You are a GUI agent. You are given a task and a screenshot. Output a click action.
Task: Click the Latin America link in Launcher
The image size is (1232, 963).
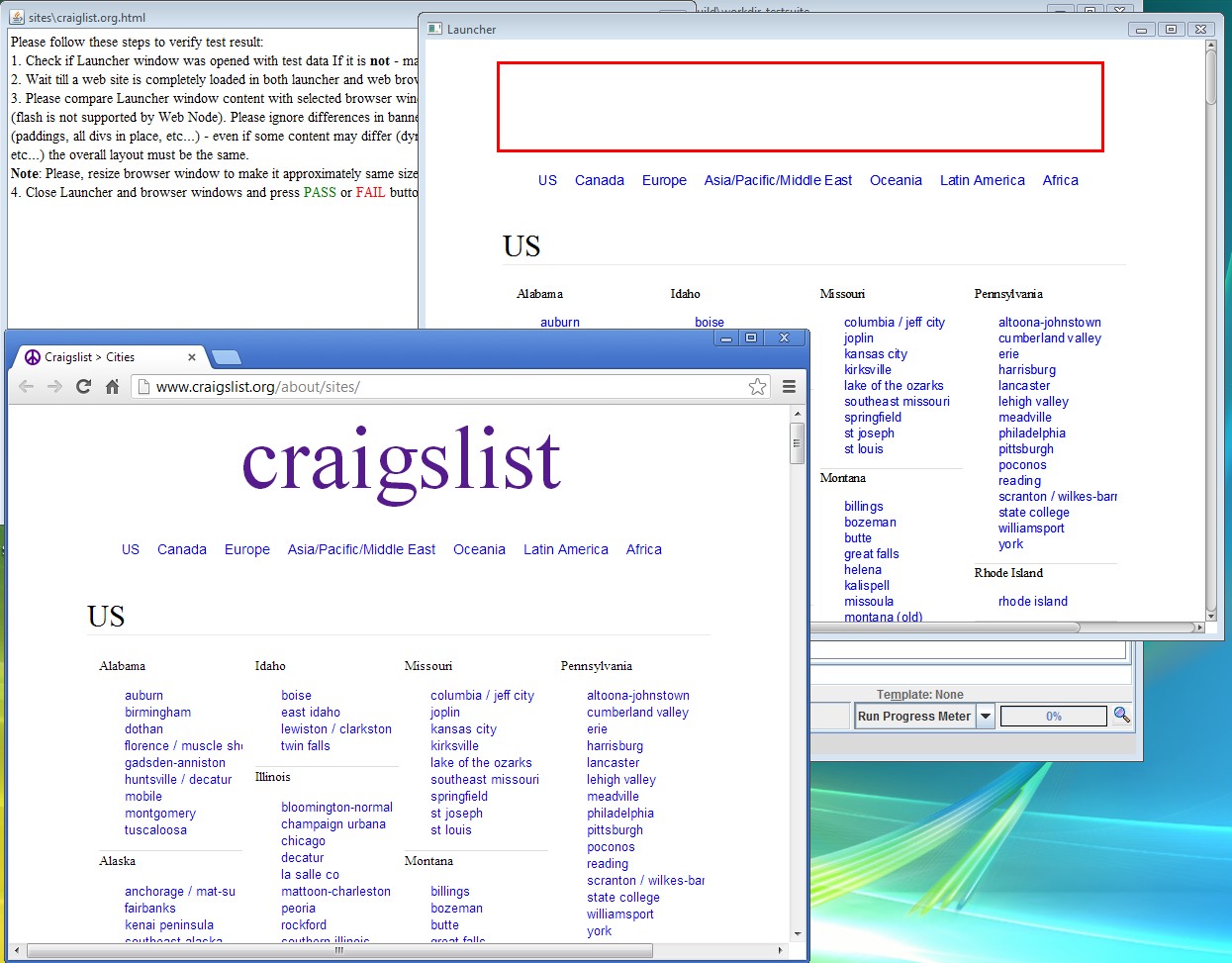pyautogui.click(x=982, y=180)
